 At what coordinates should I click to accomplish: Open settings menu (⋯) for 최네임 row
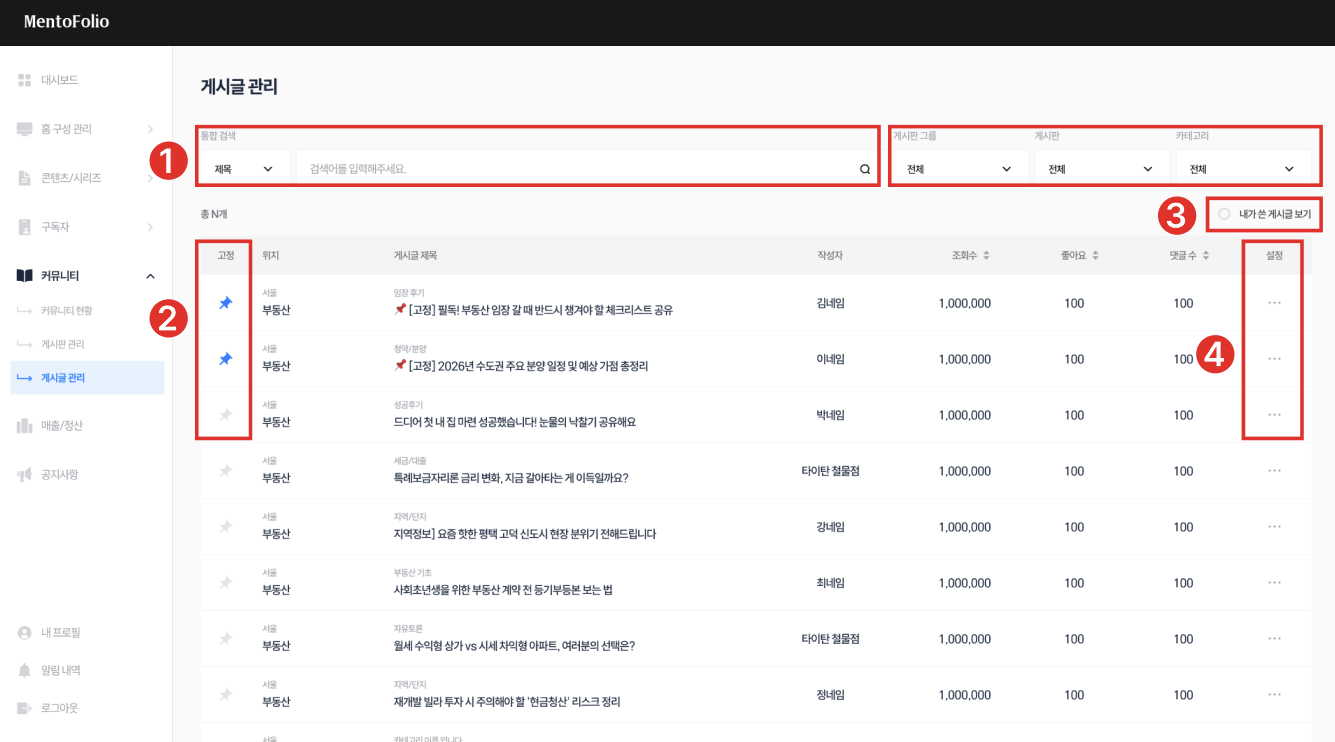click(1274, 583)
